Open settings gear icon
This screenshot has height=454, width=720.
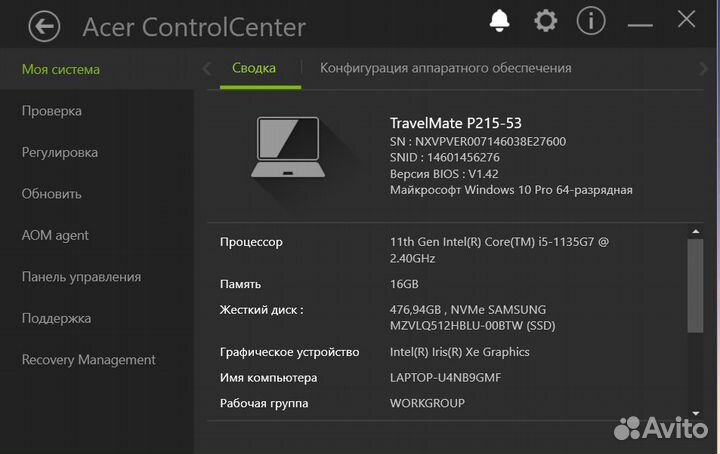click(546, 21)
